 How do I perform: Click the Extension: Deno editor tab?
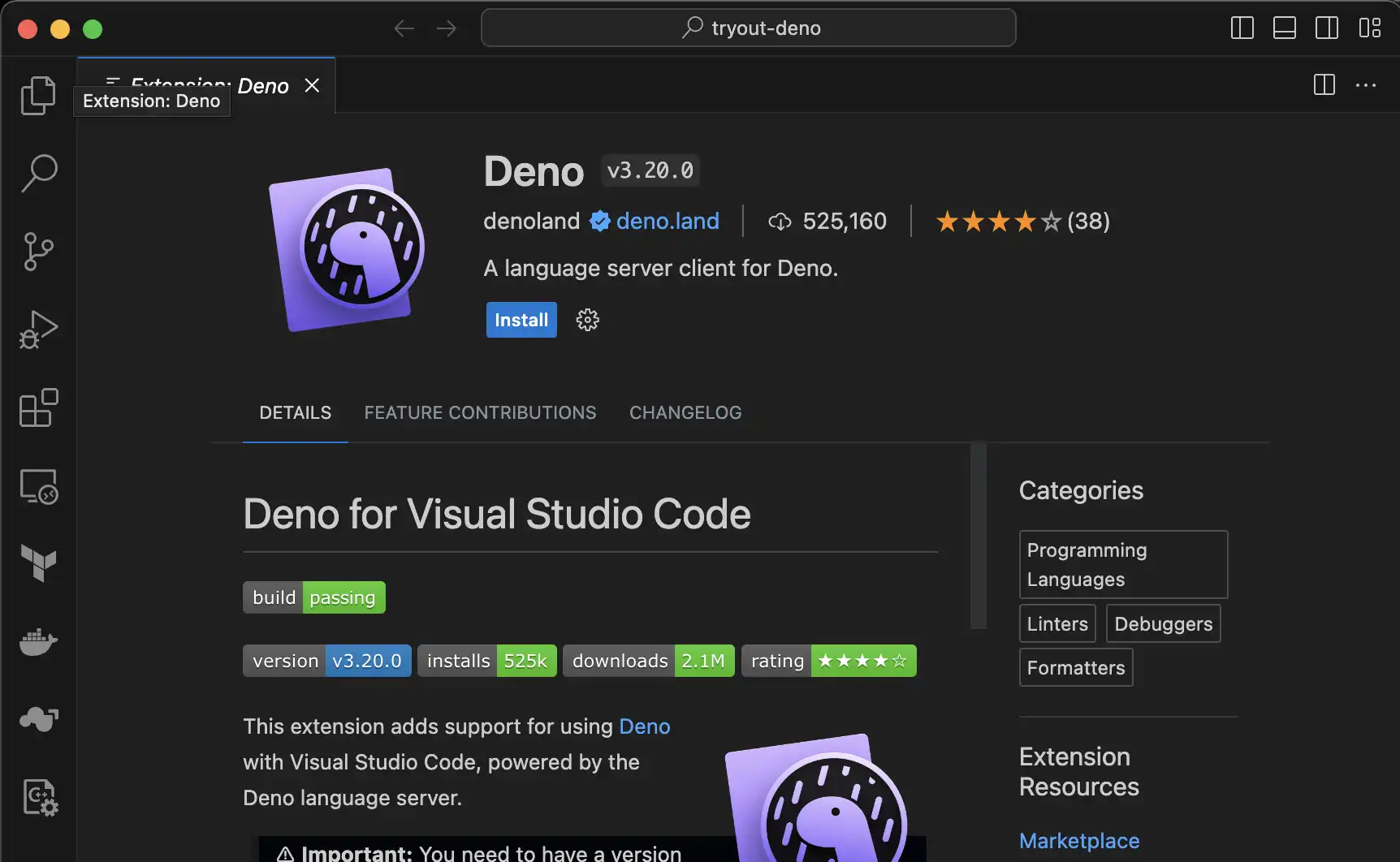[x=206, y=85]
